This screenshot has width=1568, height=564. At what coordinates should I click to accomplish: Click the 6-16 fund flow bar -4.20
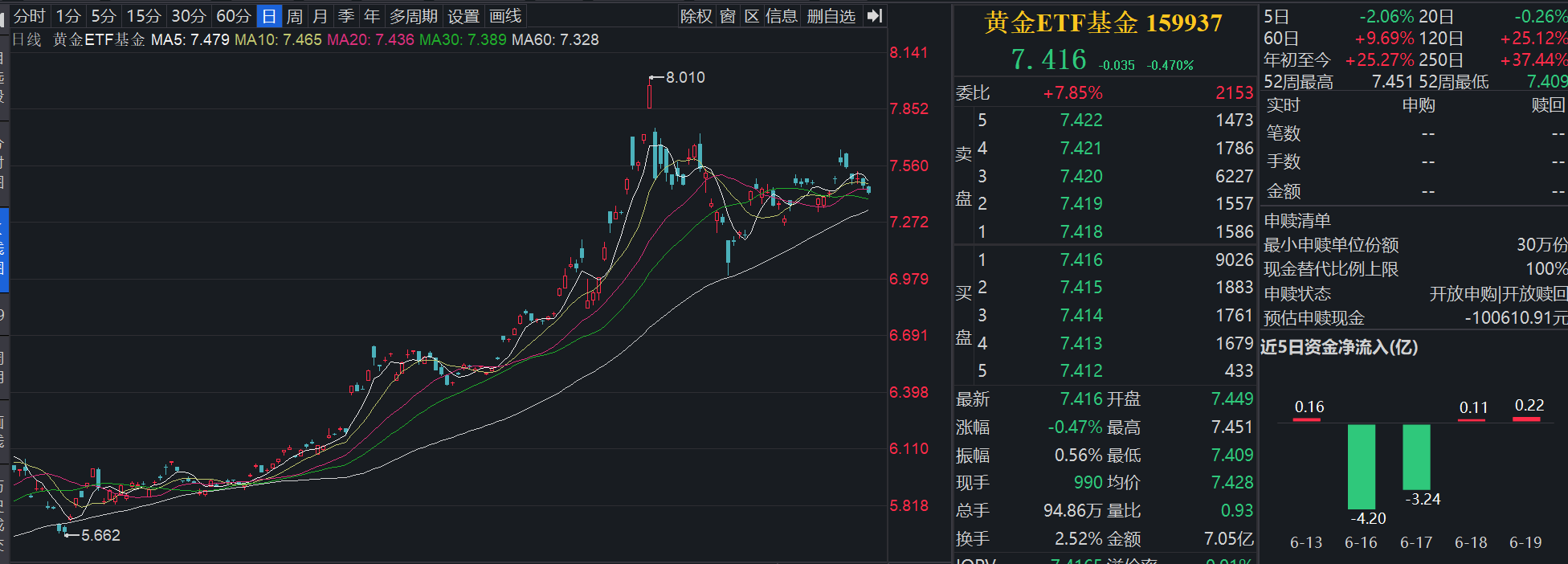1362,467
